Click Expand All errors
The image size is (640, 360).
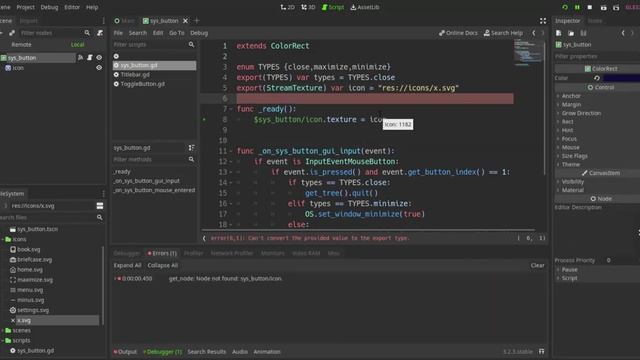coord(127,265)
